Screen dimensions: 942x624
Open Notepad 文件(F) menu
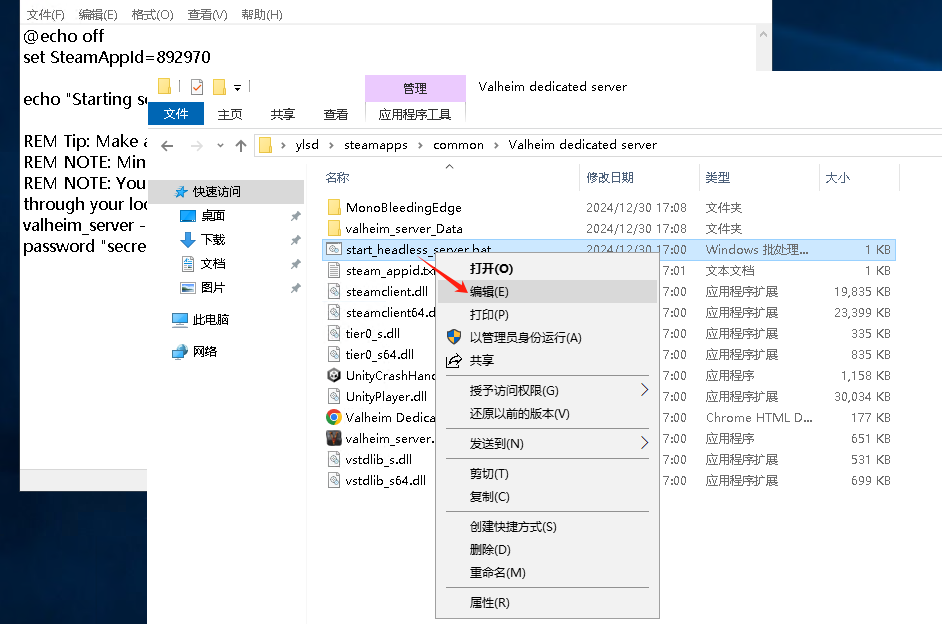(x=46, y=14)
